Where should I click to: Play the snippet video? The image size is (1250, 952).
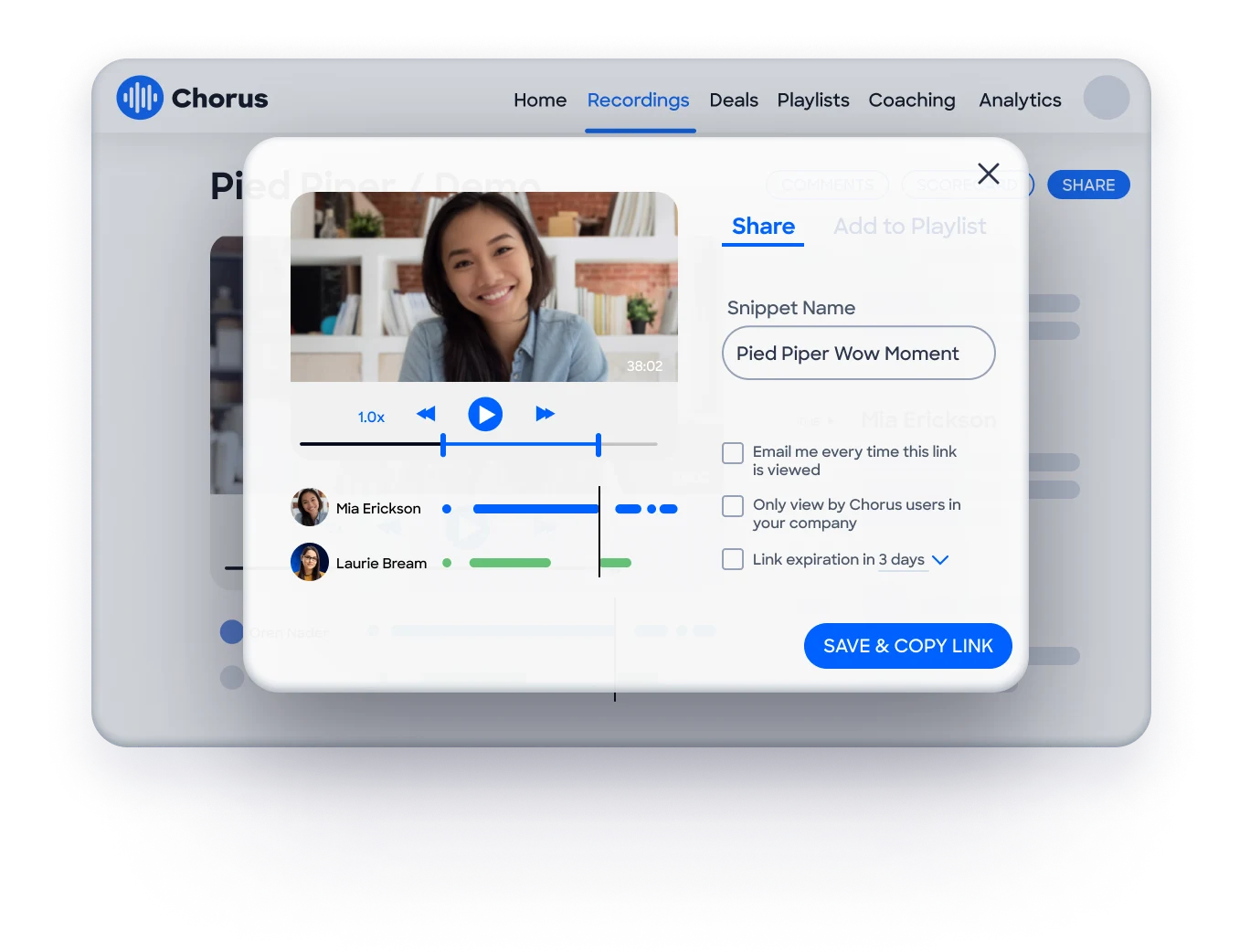[485, 414]
